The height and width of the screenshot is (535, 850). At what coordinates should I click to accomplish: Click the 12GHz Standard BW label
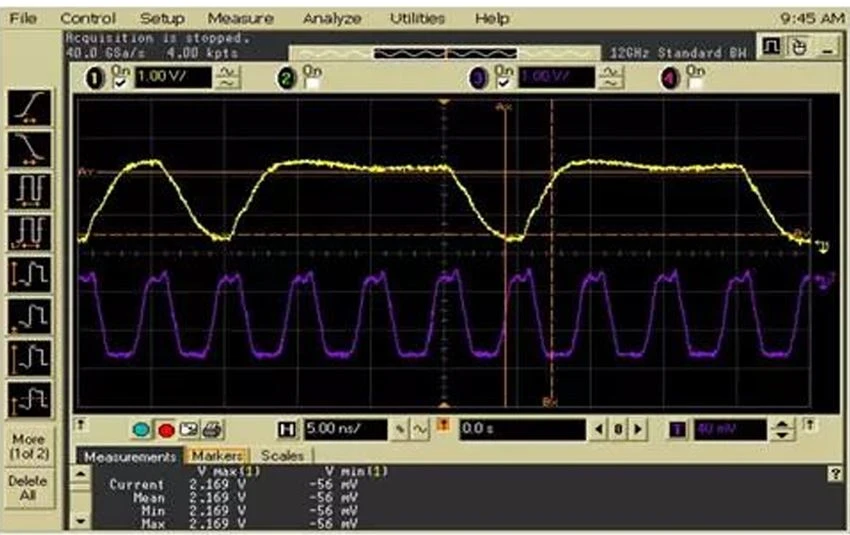click(x=678, y=53)
